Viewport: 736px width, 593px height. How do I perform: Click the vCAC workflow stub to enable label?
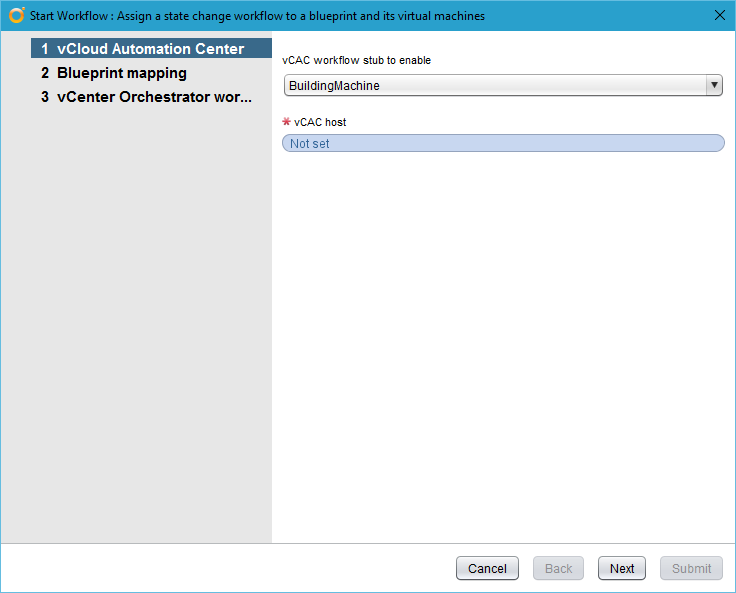coord(357,60)
